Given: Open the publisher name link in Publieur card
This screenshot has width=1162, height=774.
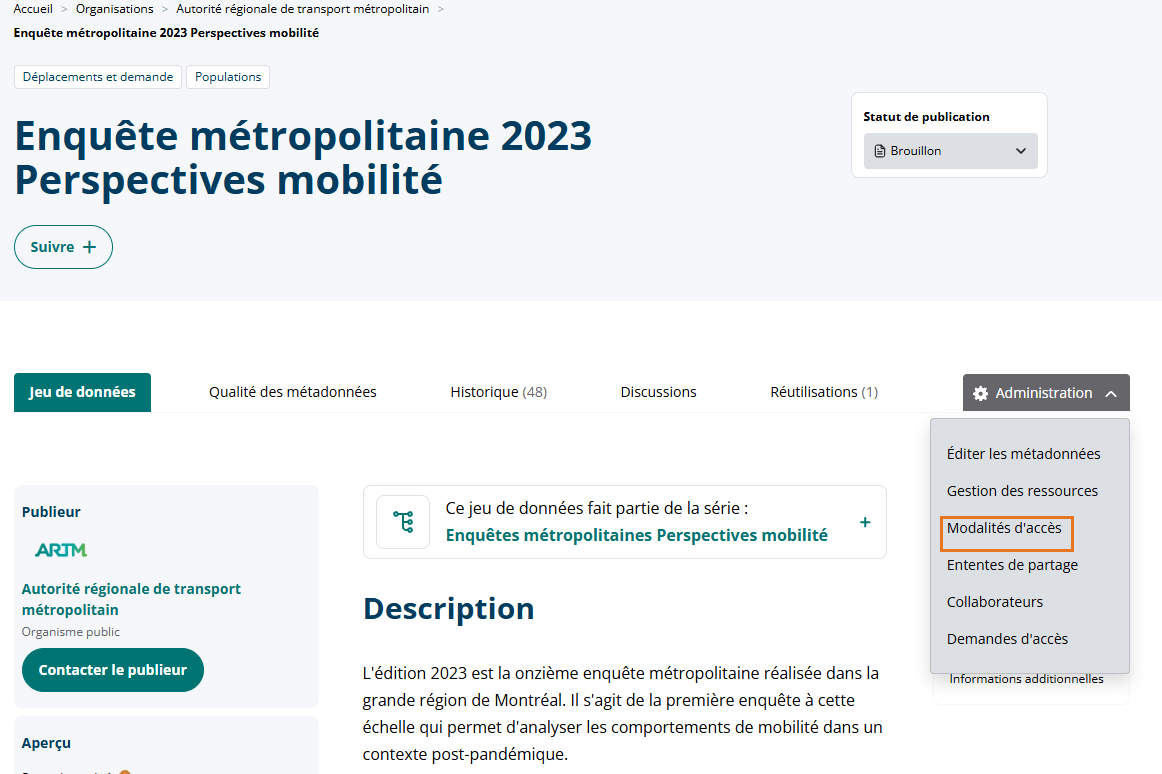Looking at the screenshot, I should (131, 599).
